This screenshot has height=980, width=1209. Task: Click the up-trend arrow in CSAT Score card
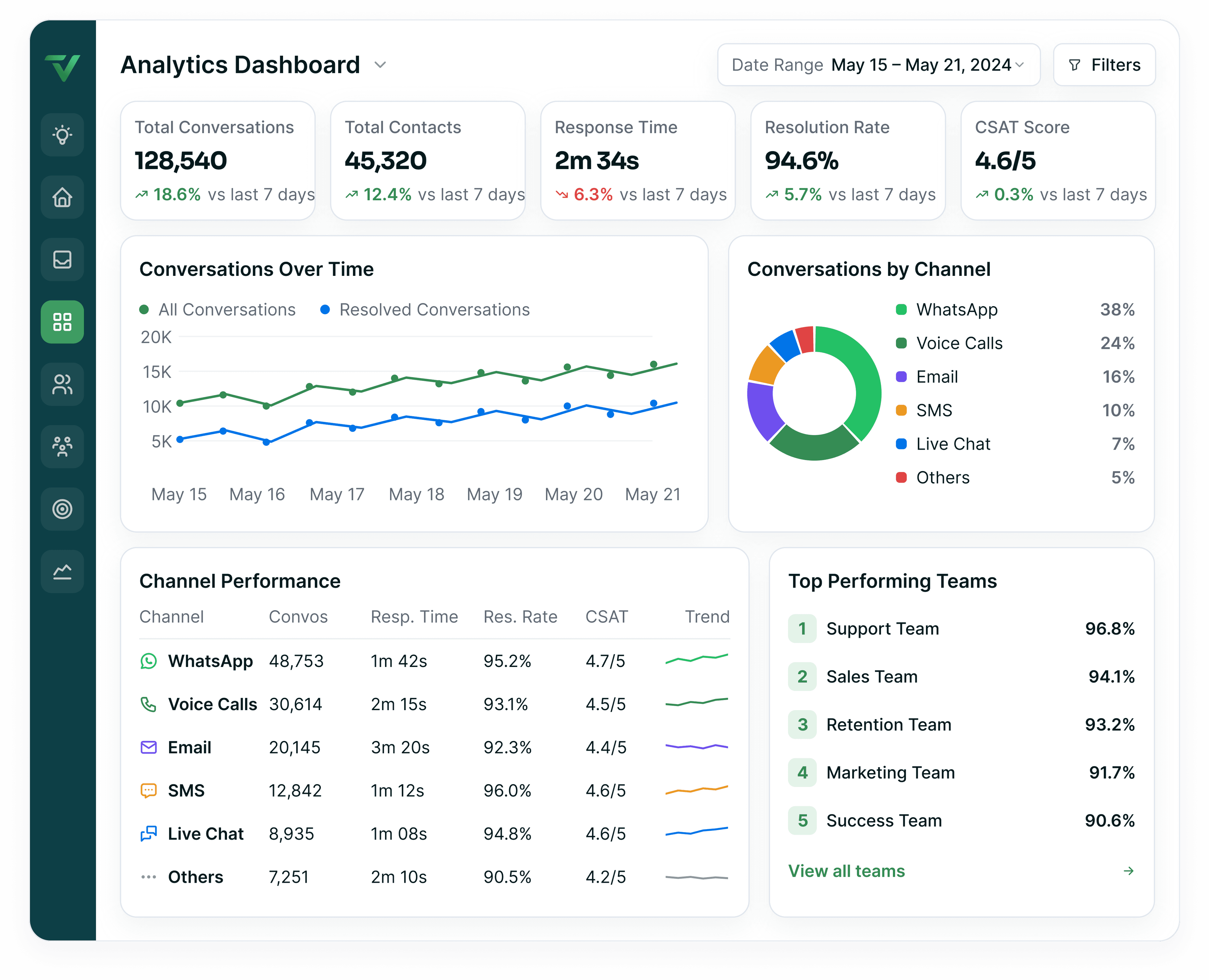coord(982,195)
